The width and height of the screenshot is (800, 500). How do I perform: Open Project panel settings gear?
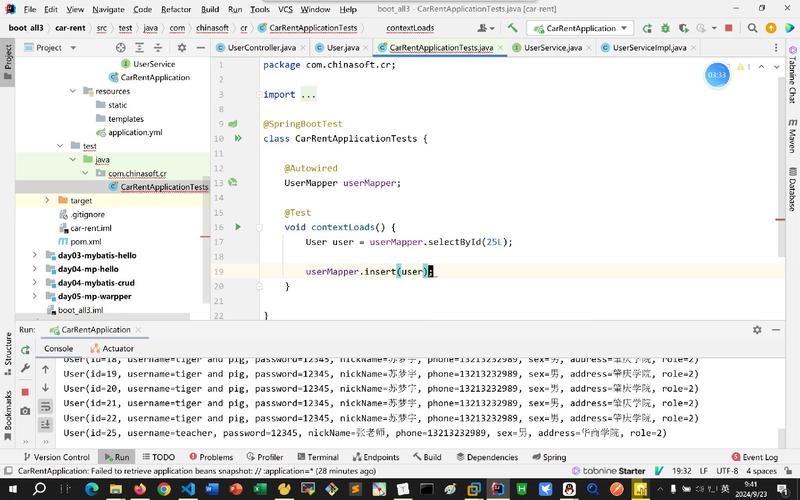pyautogui.click(x=182, y=47)
